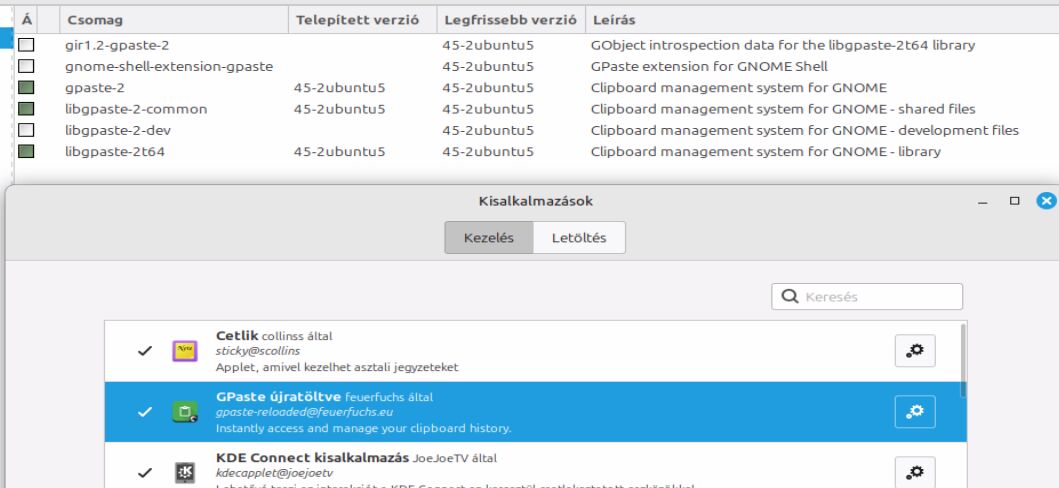Sort by the Telepített verzió column header

363,20
